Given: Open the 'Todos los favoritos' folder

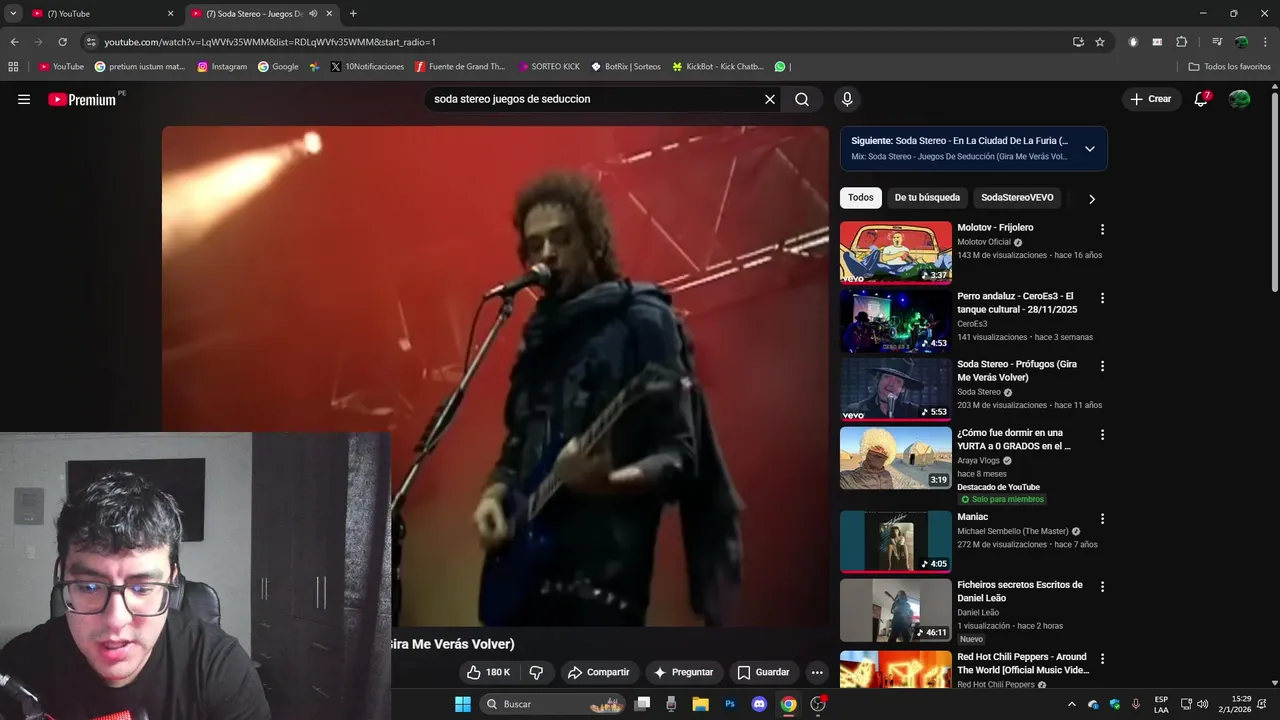Looking at the screenshot, I should [1229, 67].
